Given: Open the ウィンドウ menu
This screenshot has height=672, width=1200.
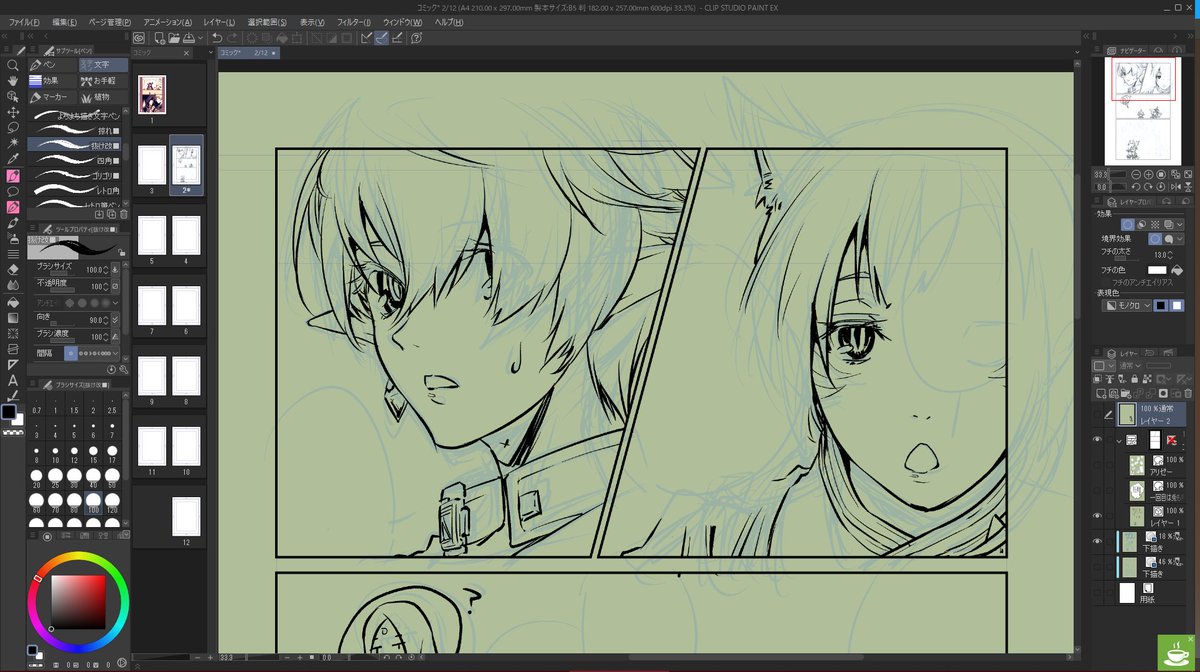Looking at the screenshot, I should tap(401, 22).
